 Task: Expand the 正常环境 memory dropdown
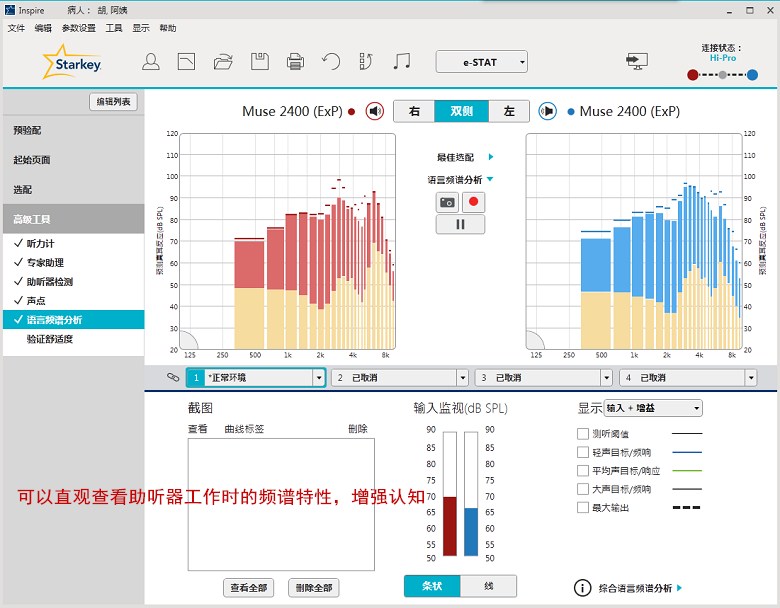[319, 378]
